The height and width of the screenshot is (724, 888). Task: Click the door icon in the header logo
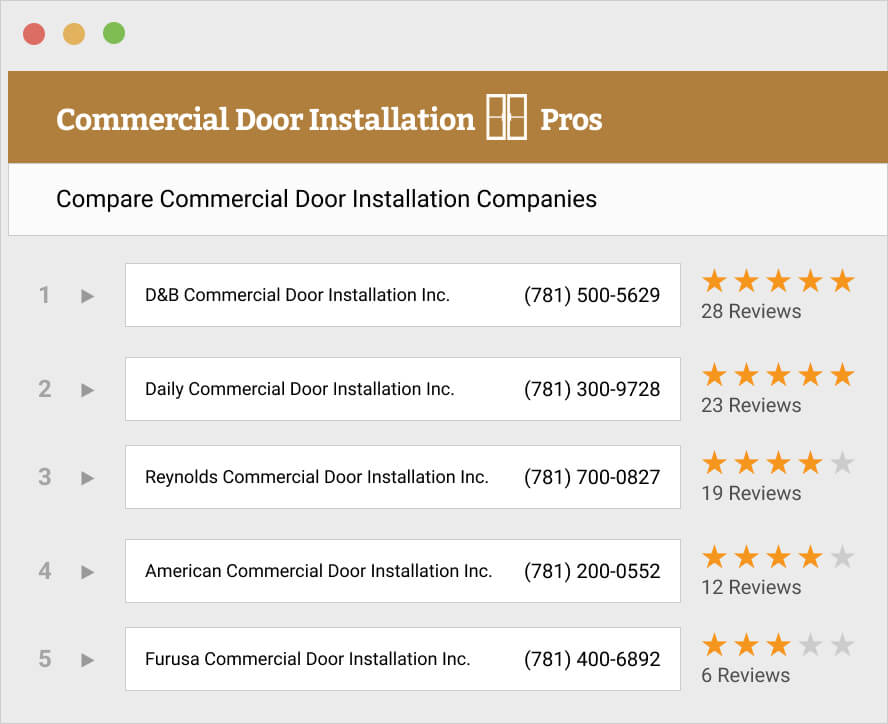pos(508,119)
